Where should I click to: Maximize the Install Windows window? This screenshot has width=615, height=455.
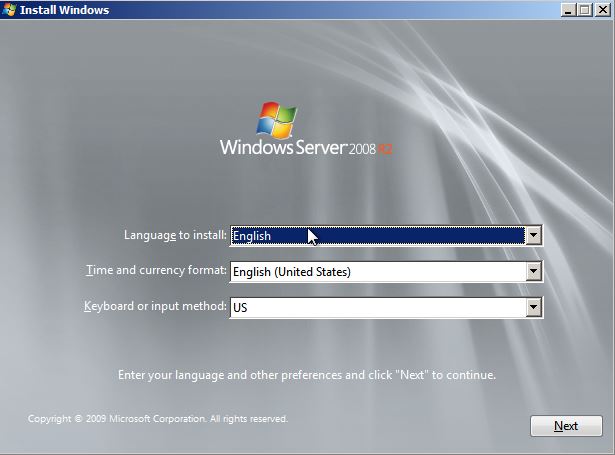point(584,9)
